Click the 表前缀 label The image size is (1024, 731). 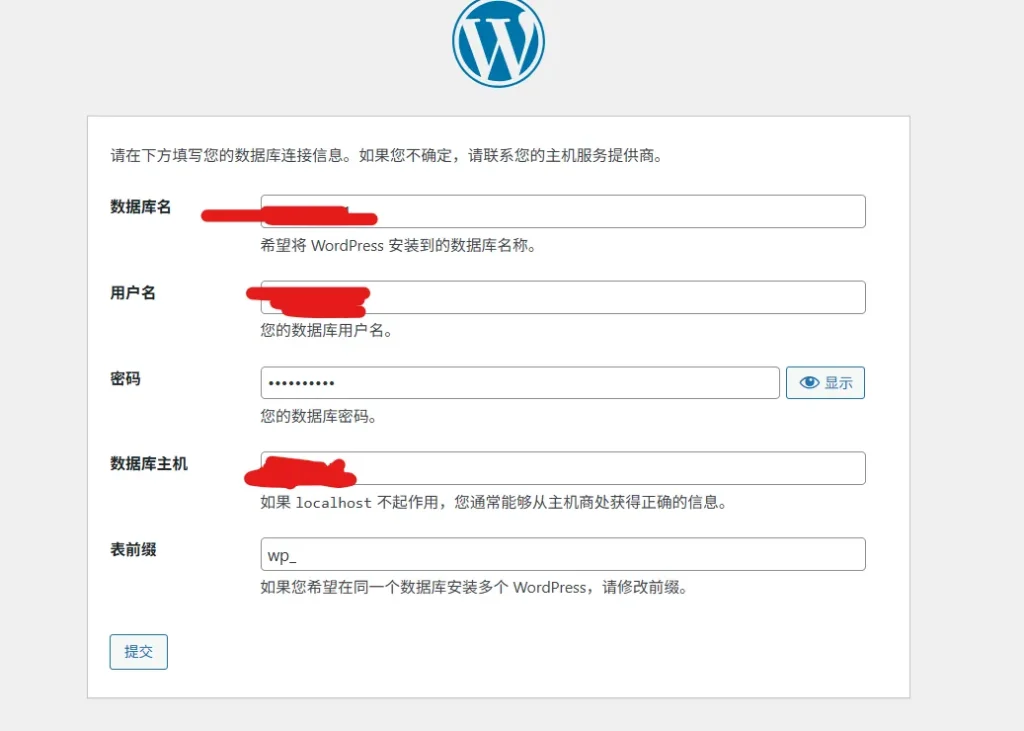(x=133, y=549)
